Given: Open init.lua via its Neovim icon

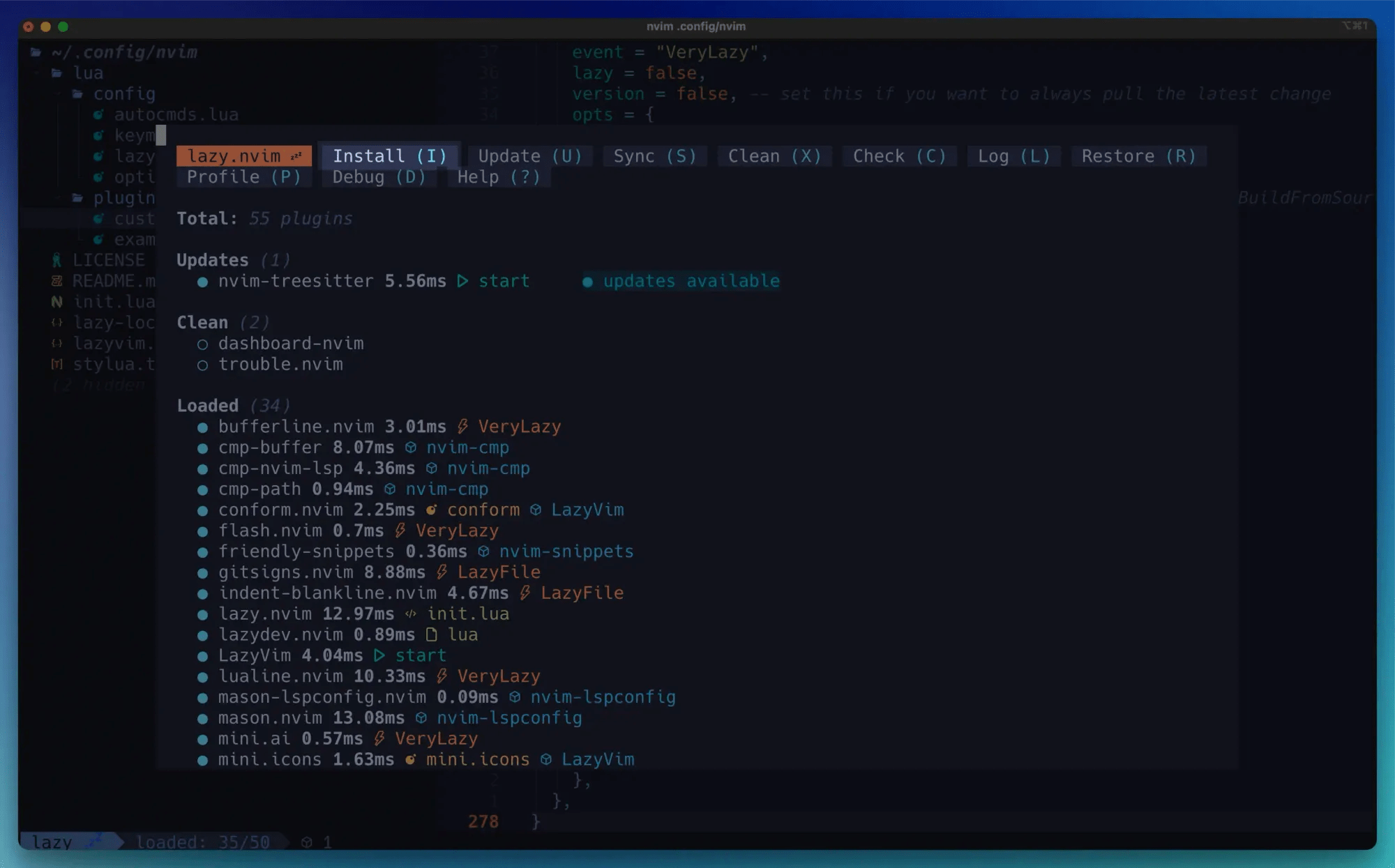Looking at the screenshot, I should point(57,301).
